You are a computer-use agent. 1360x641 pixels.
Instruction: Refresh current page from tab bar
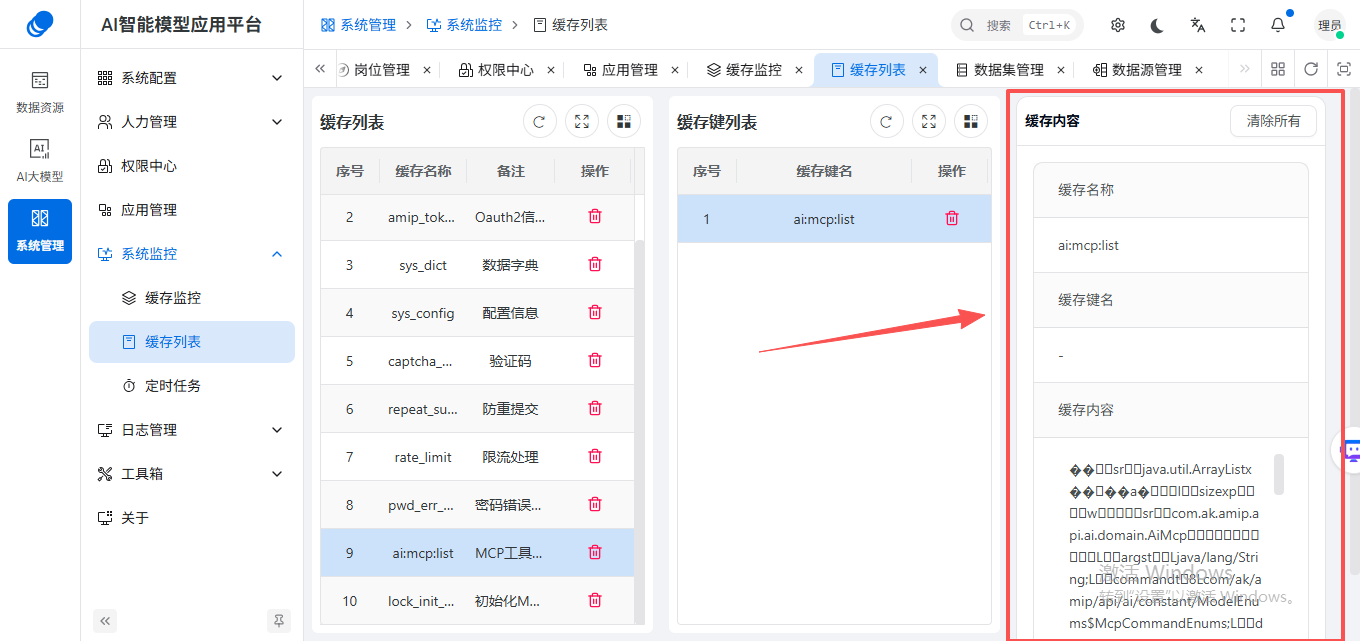click(x=1311, y=69)
